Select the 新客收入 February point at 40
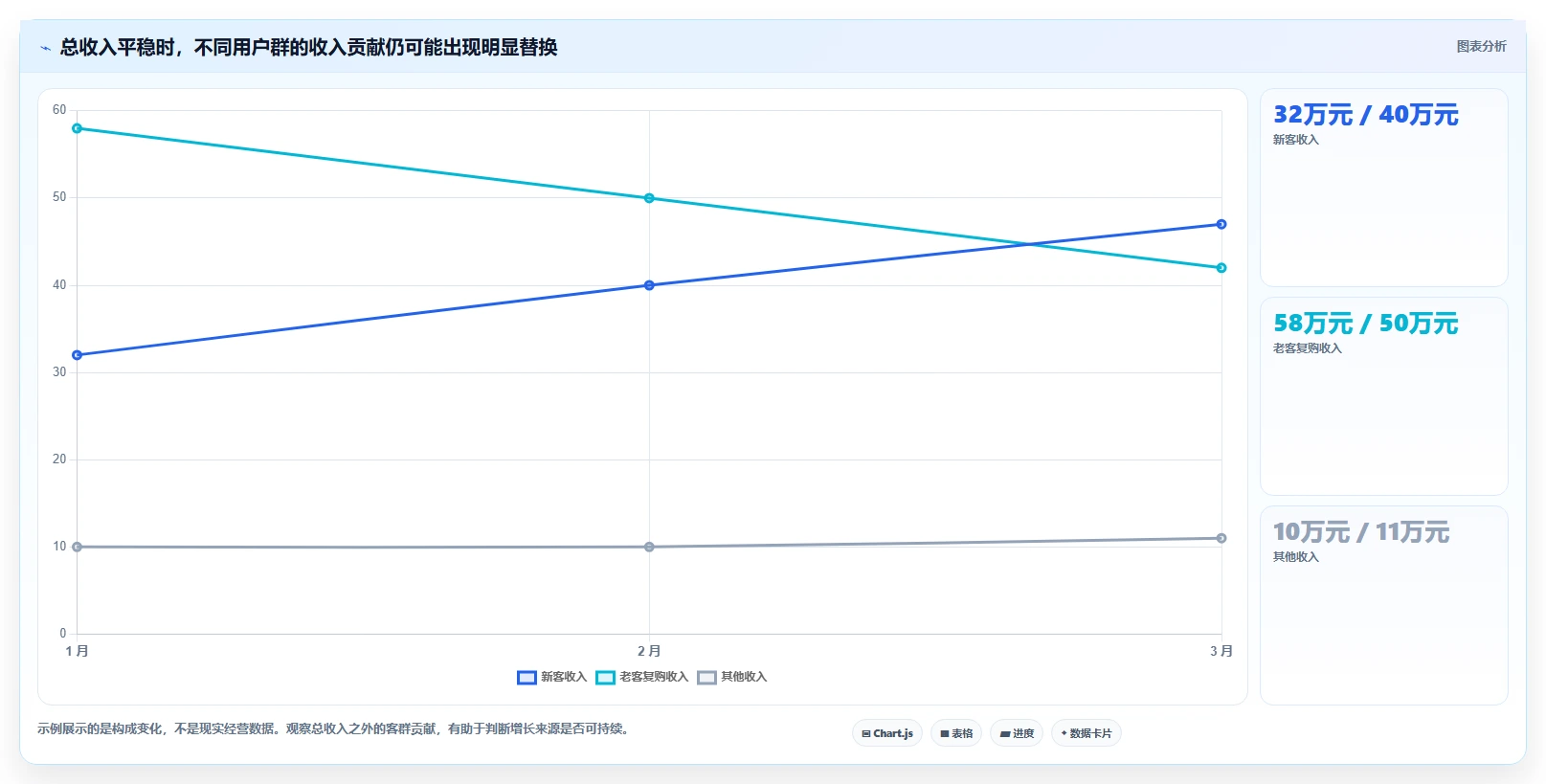 tap(649, 285)
